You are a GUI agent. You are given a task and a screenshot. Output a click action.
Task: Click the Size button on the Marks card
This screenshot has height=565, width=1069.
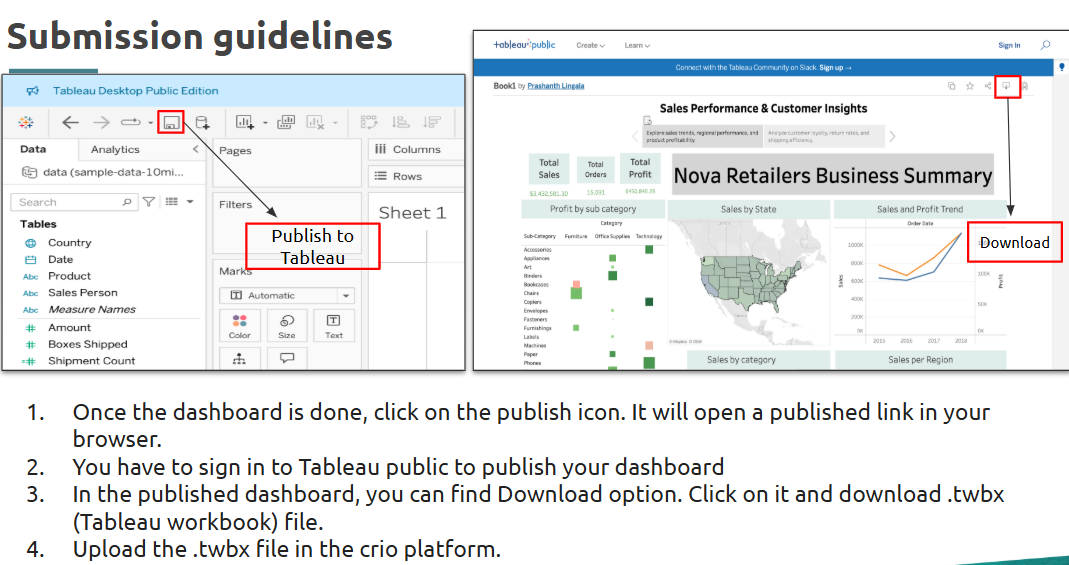pos(287,326)
